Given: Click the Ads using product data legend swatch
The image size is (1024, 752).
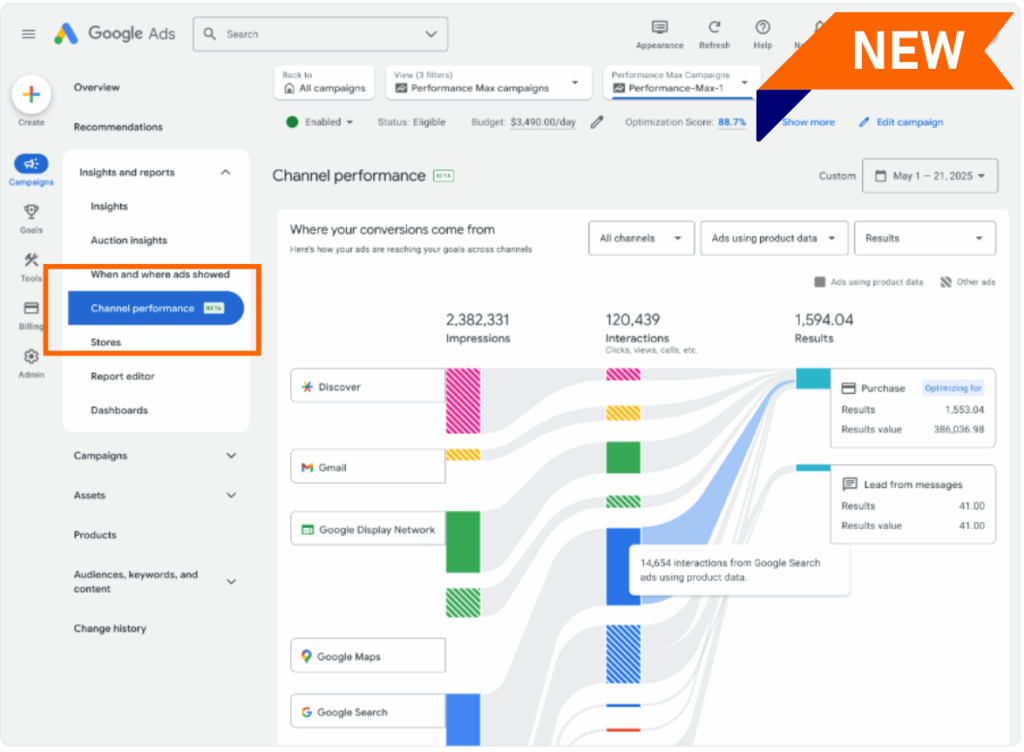Looking at the screenshot, I should tap(820, 282).
